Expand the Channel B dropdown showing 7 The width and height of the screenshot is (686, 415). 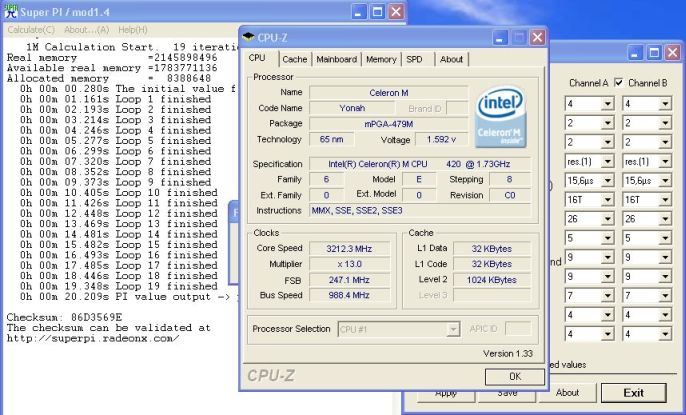tap(665, 296)
